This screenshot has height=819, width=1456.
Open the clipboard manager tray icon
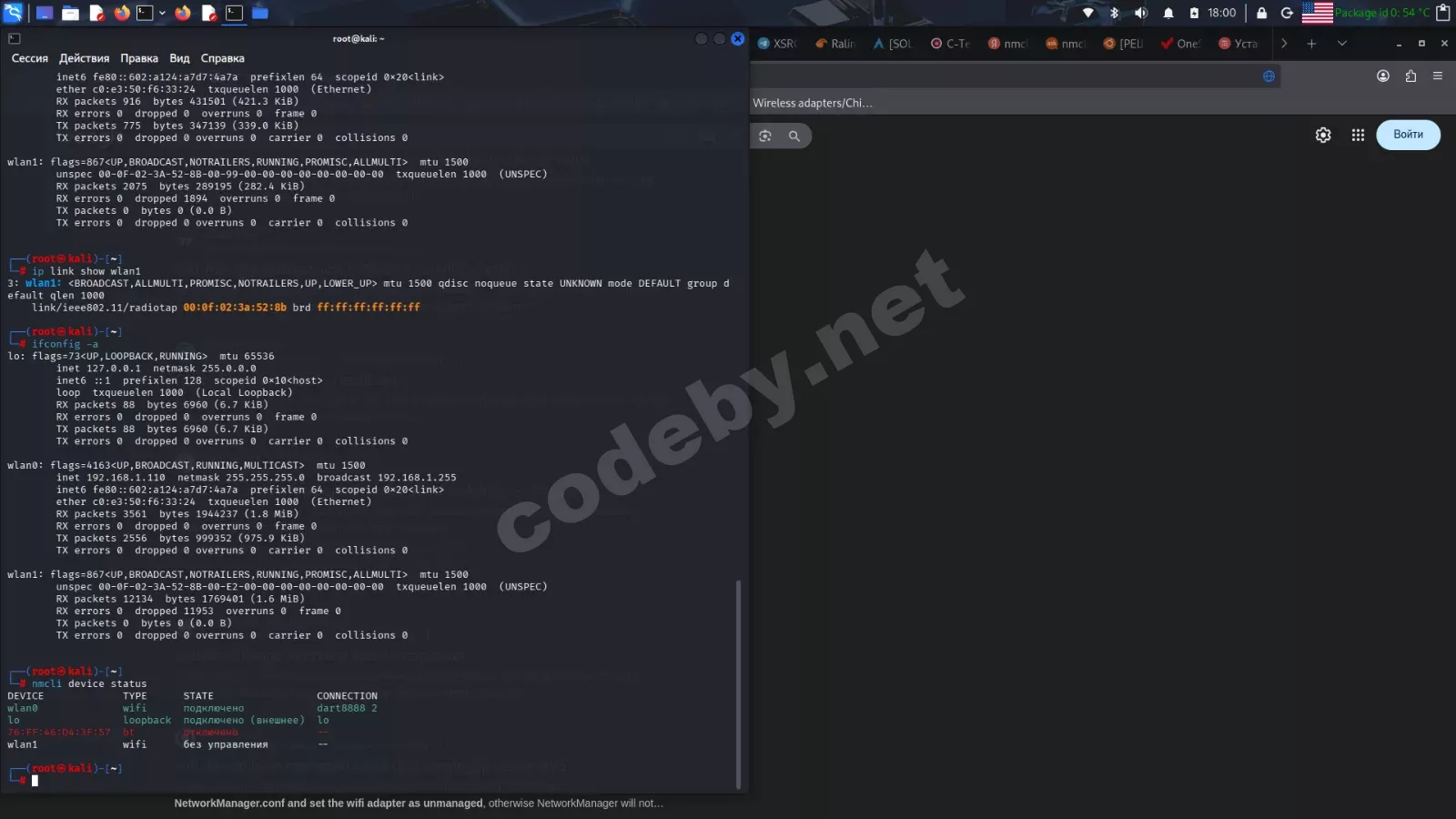1443,13
